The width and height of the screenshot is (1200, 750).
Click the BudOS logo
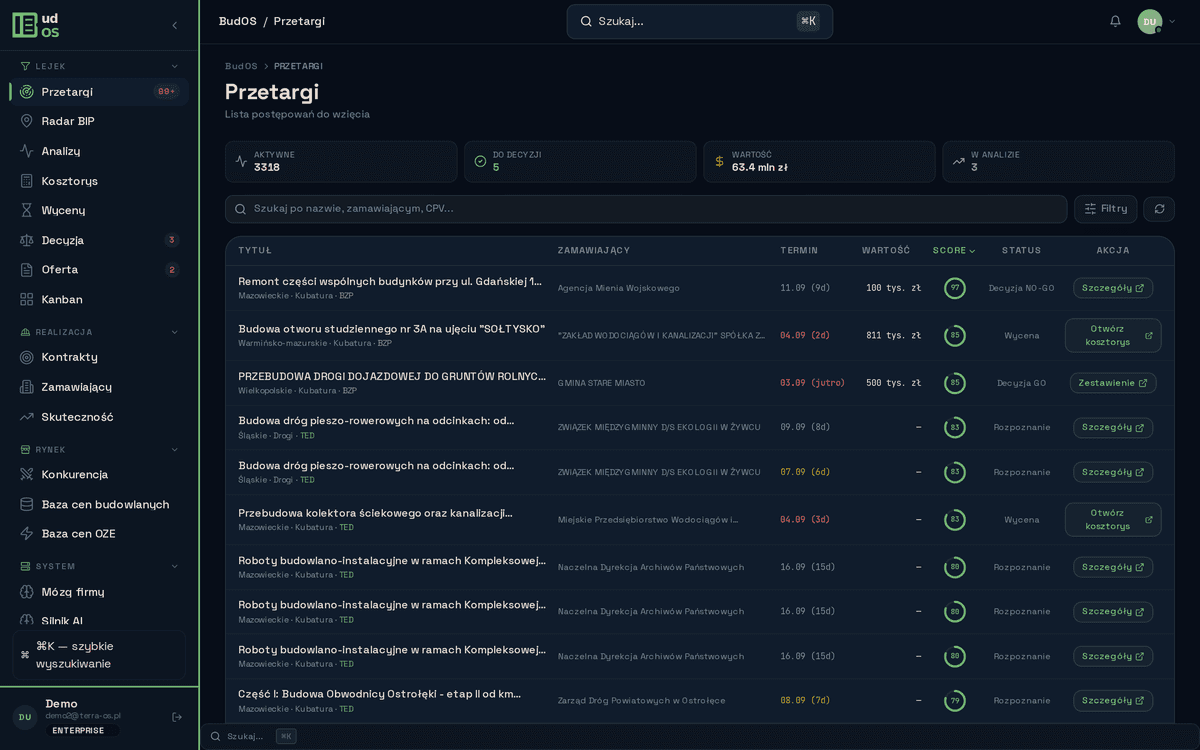click(36, 25)
